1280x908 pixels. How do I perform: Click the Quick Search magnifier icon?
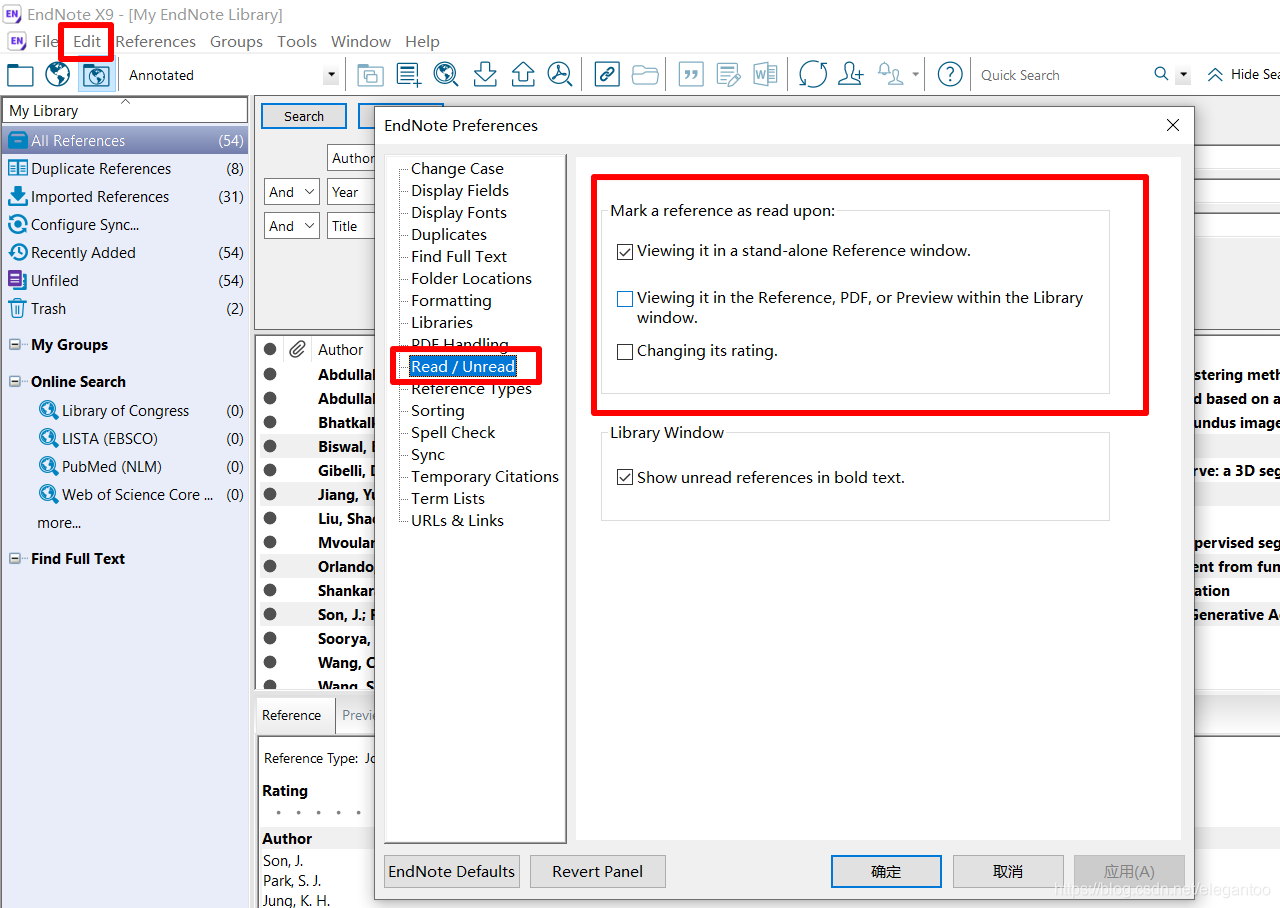(1161, 74)
